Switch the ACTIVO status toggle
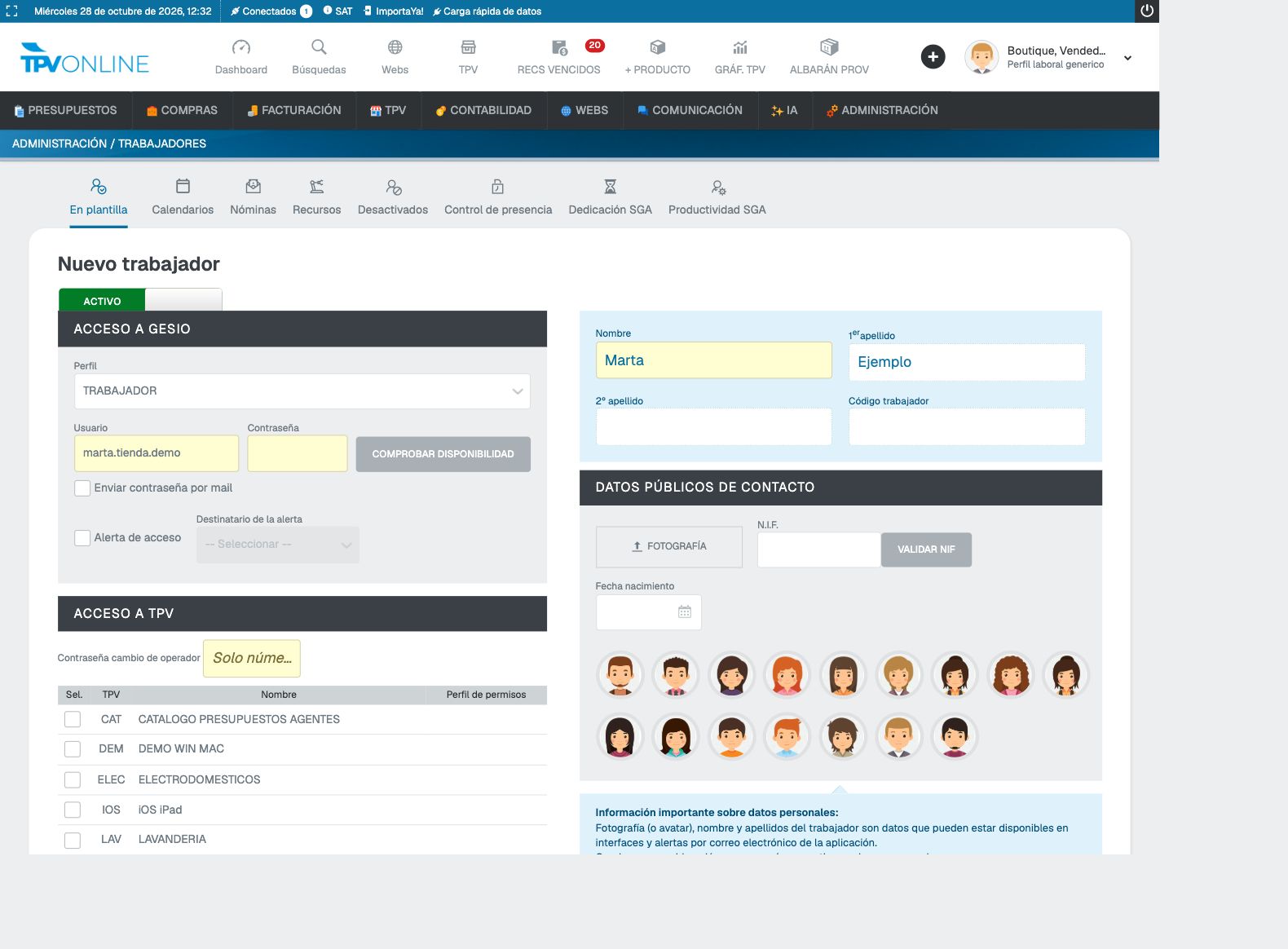This screenshot has width=1288, height=949. 140,300
